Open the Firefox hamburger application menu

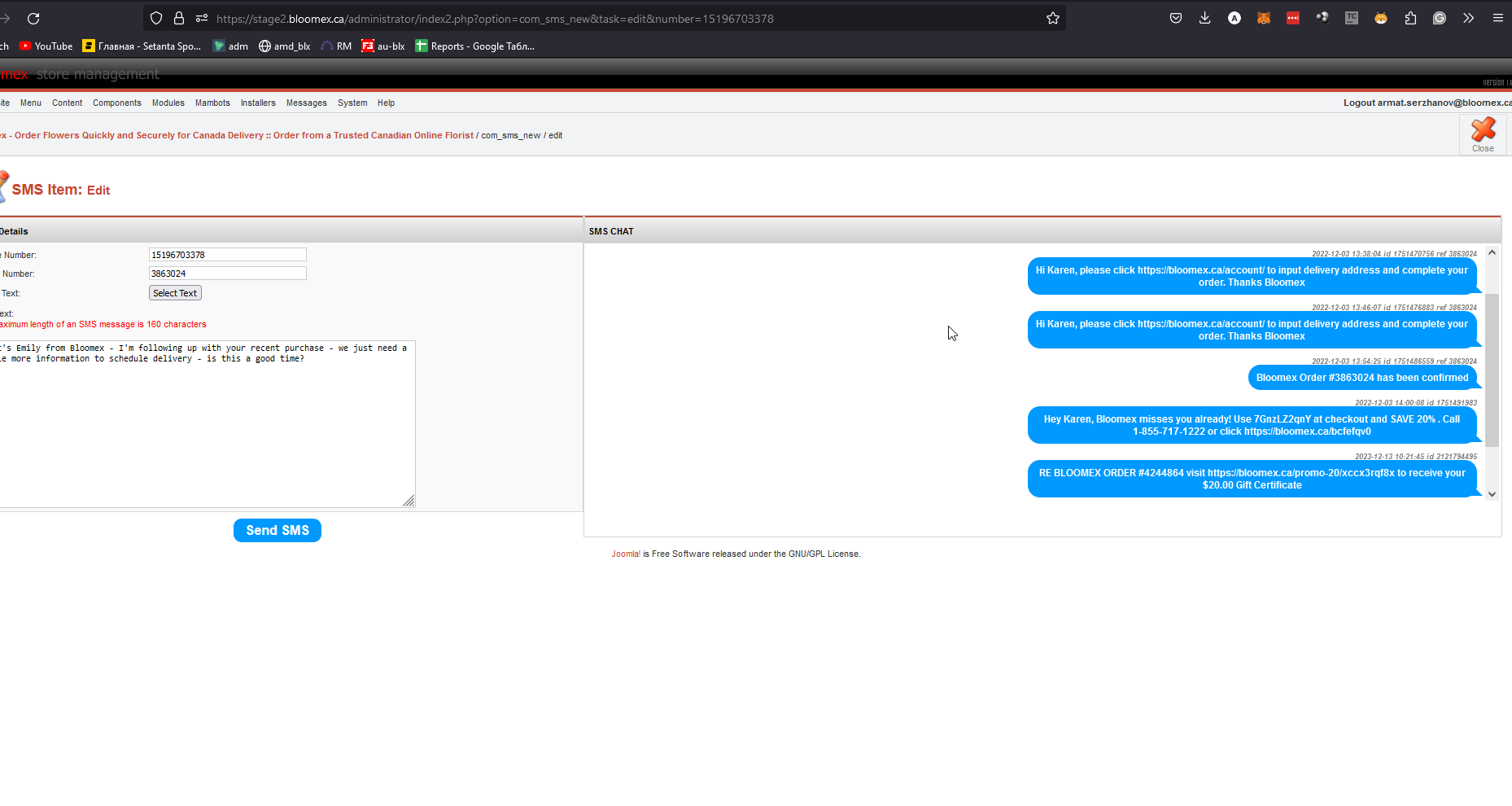[x=1497, y=18]
